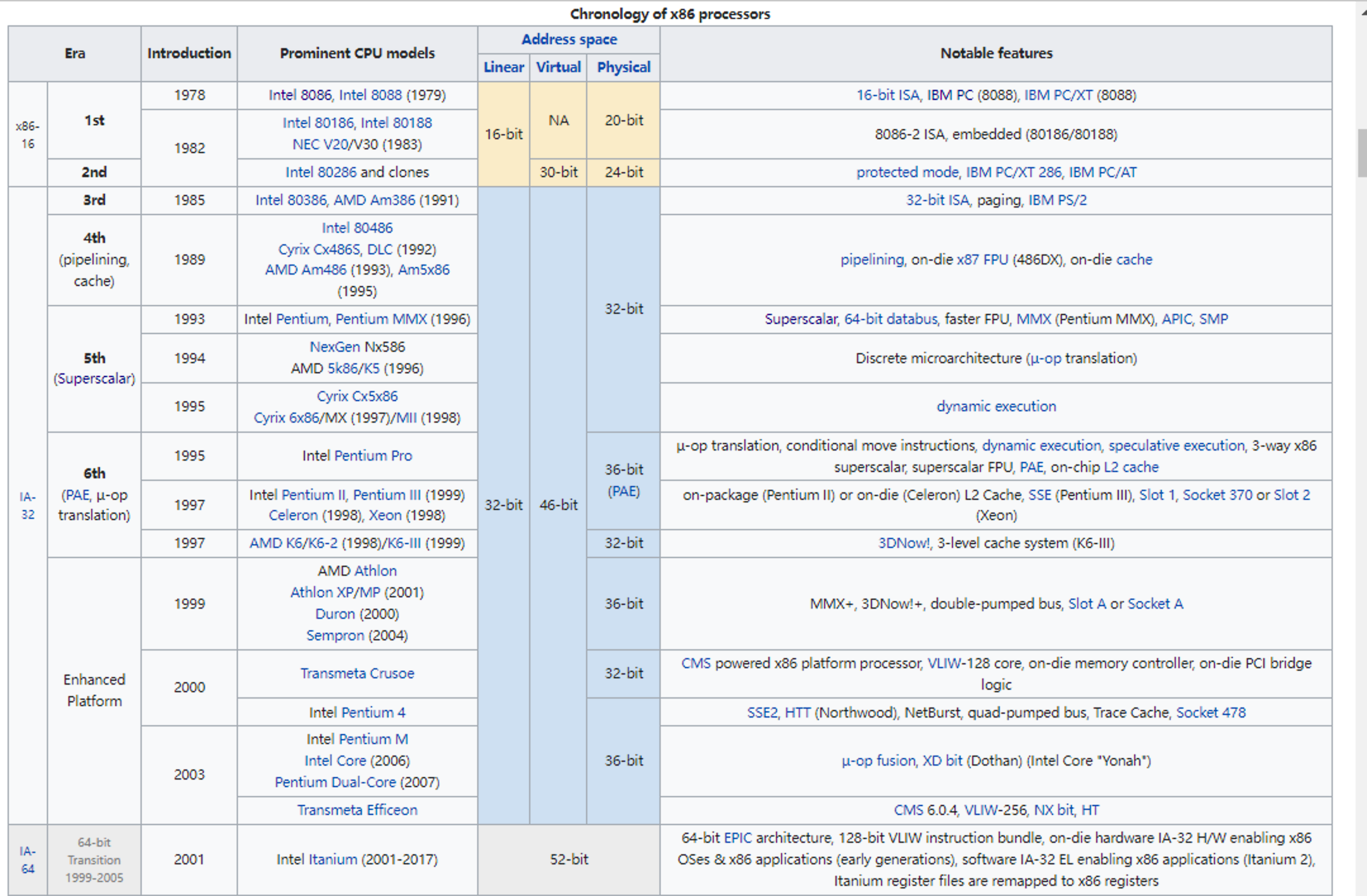Open the Transmeta Efficeon link
The height and width of the screenshot is (896, 1367).
click(357, 810)
